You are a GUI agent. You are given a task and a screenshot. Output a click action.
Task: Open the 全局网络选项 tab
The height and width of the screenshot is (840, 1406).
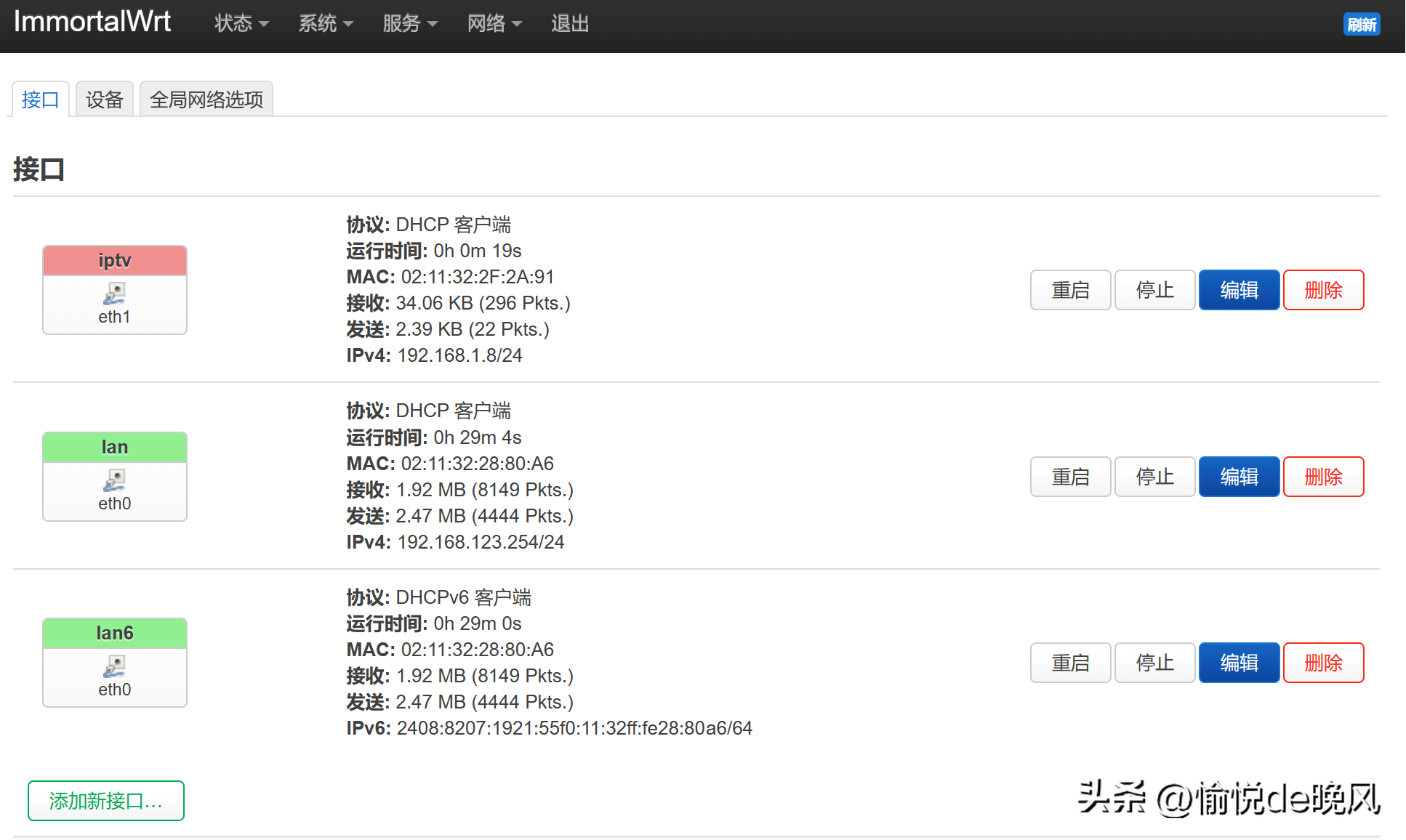206,100
